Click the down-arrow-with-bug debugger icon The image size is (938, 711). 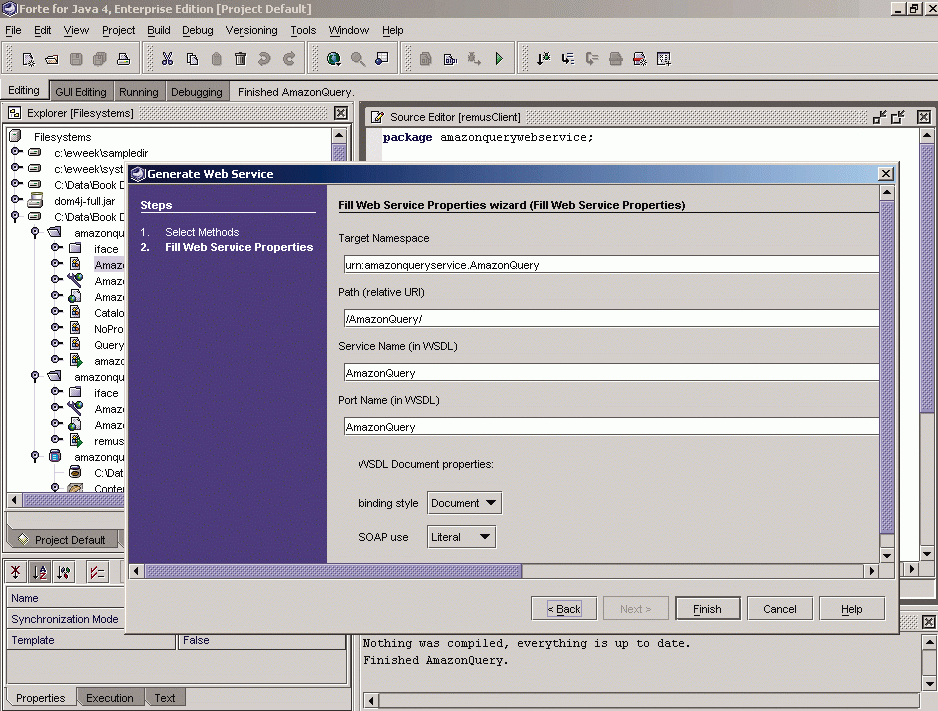pyautogui.click(x=543, y=59)
